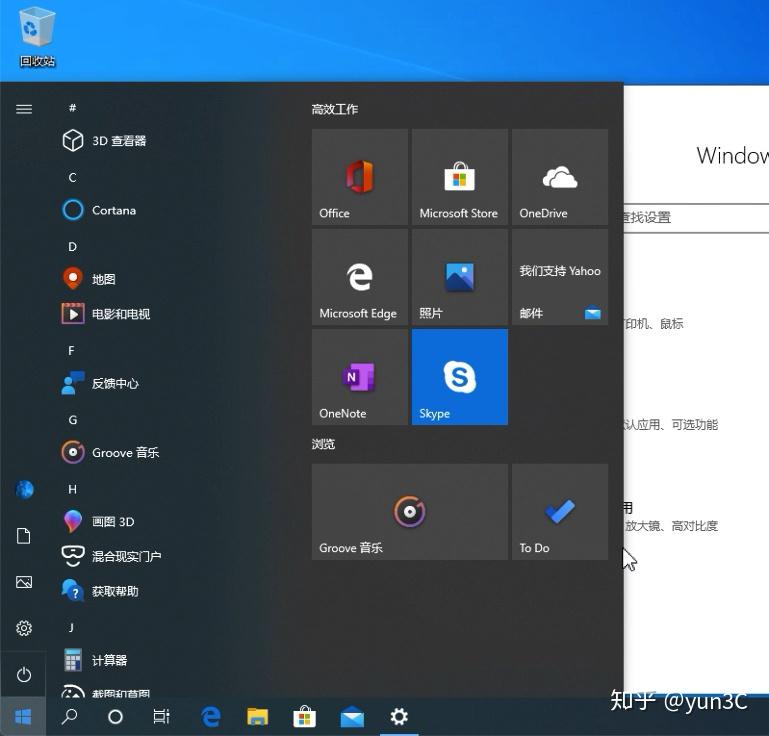The width and height of the screenshot is (769, 736).
Task: Click the 'J' letter header in app list
Action: pos(72,628)
